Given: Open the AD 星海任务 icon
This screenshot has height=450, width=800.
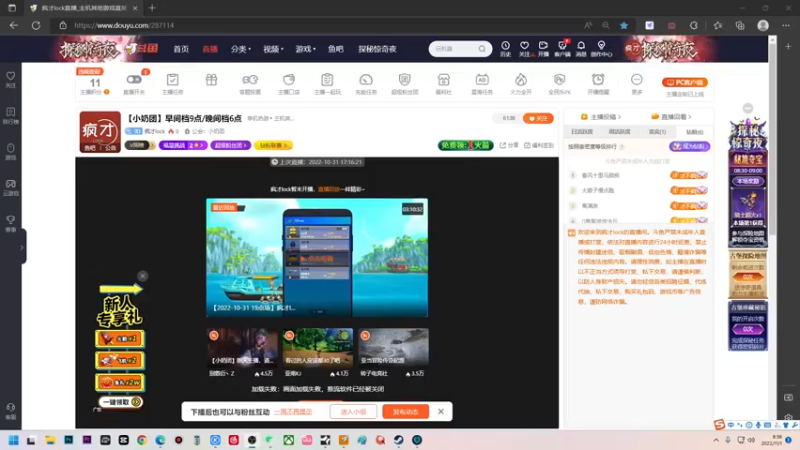Looking at the screenshot, I should click(482, 80).
